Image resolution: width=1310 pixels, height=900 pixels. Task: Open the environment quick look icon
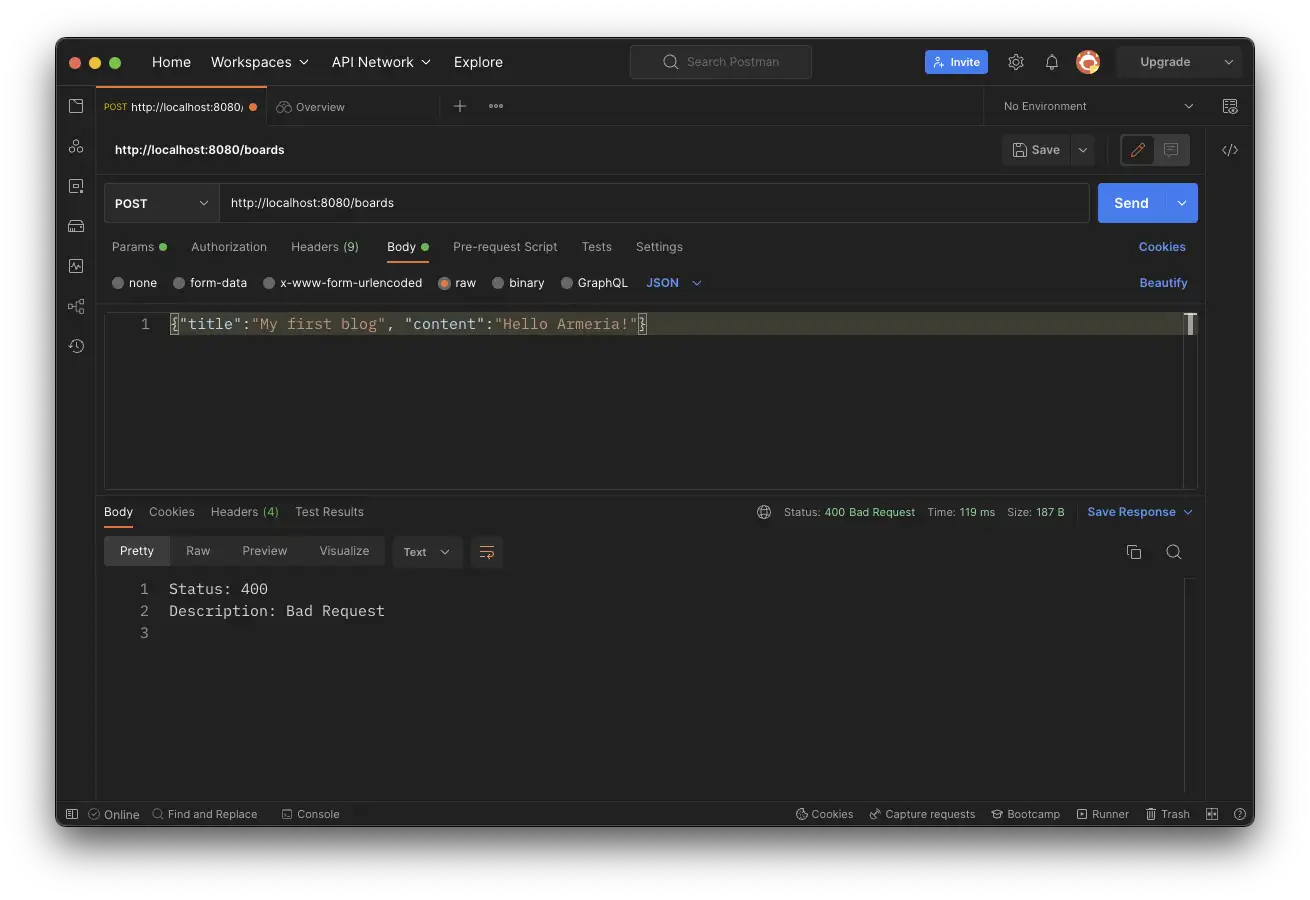(1230, 106)
